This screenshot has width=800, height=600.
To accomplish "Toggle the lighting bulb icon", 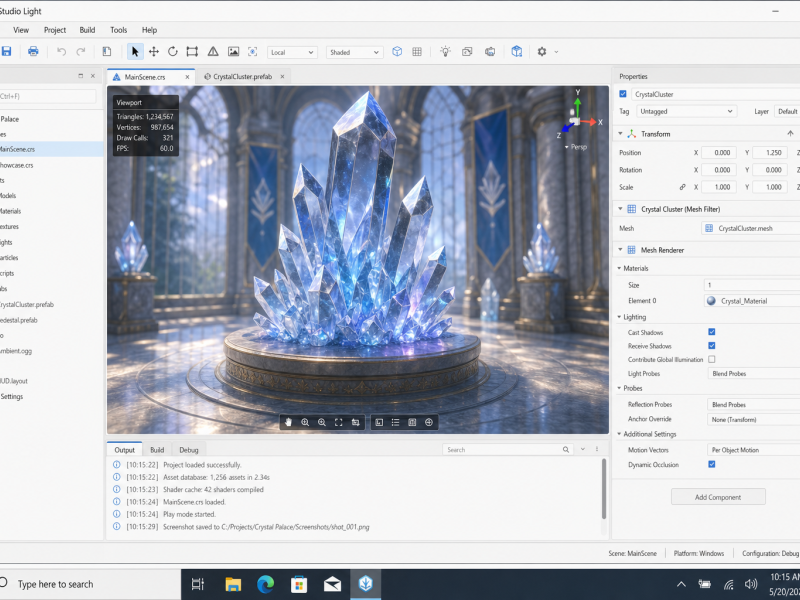I will 445,52.
